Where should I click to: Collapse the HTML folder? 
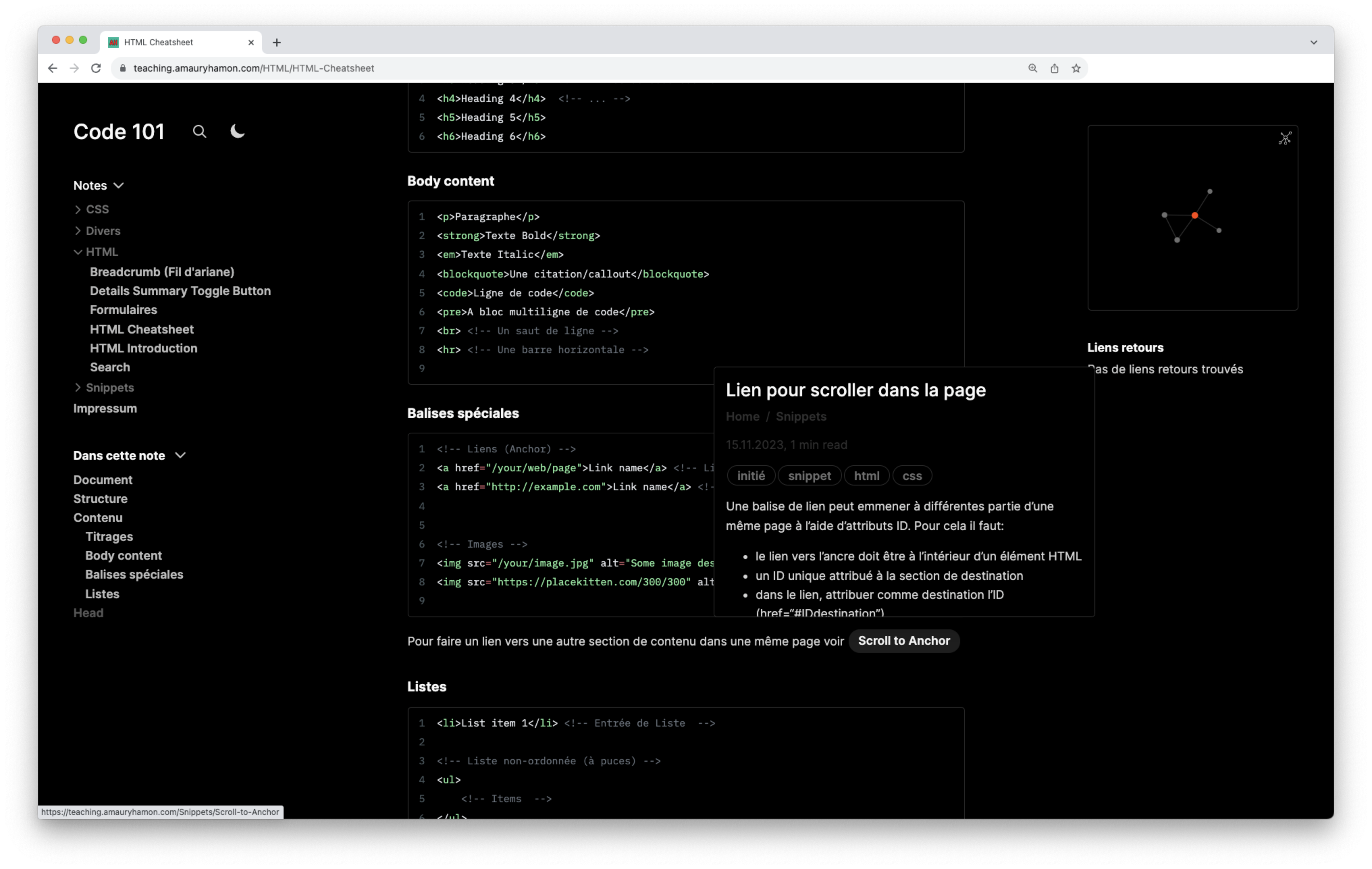[x=78, y=252]
